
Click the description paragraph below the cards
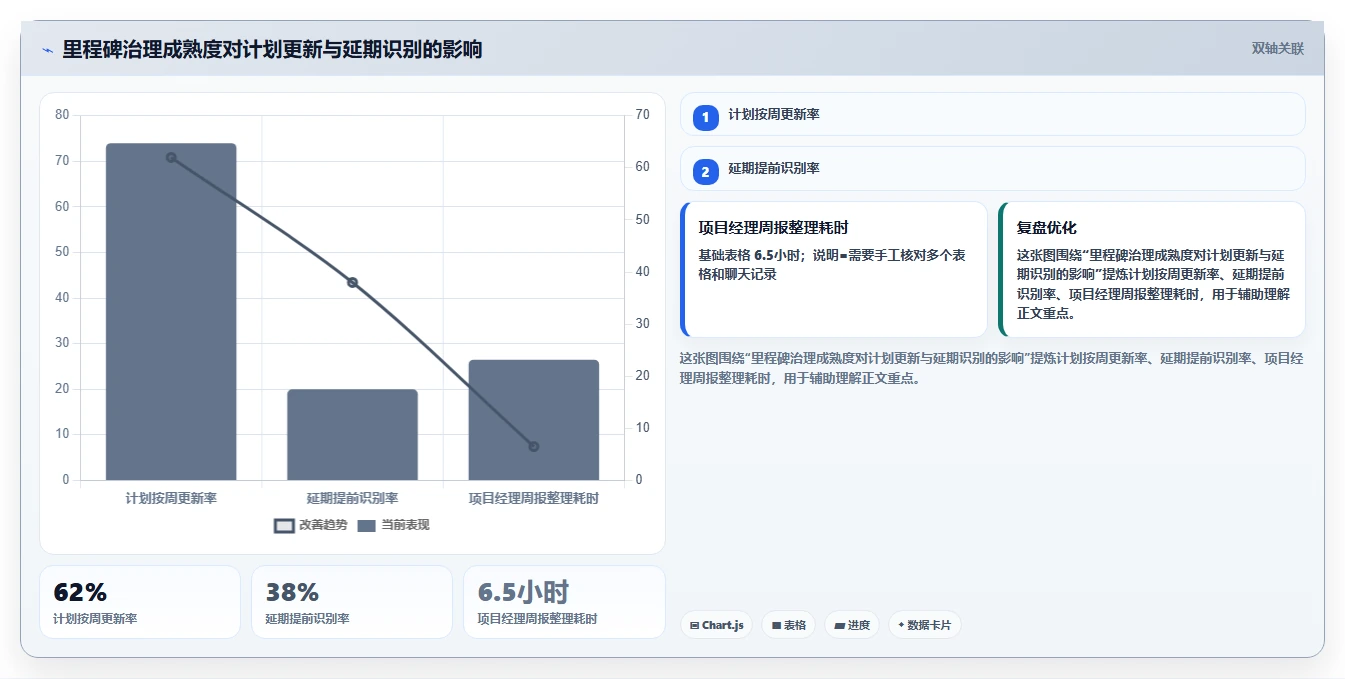coord(991,368)
